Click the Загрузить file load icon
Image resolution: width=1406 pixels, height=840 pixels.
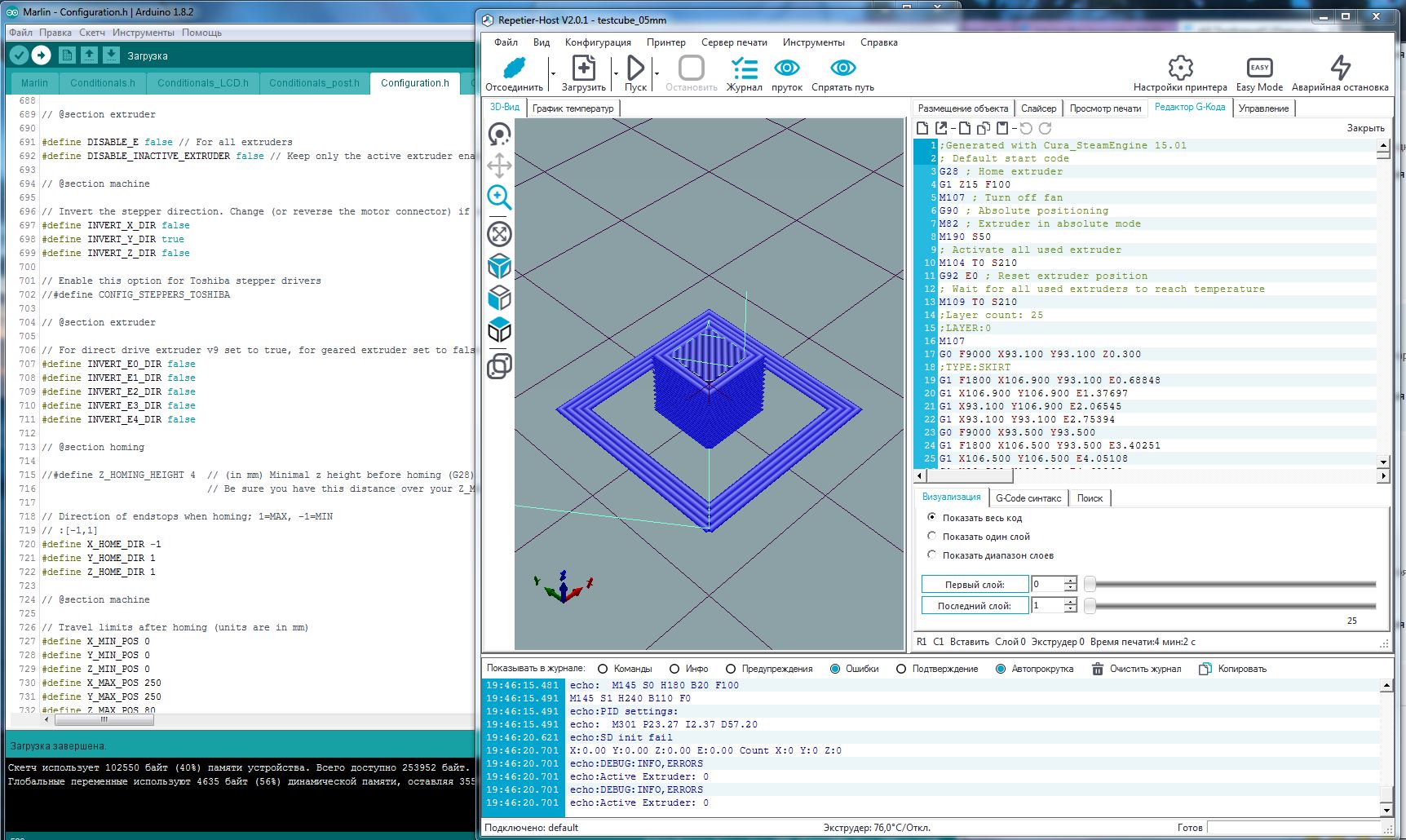point(584,69)
